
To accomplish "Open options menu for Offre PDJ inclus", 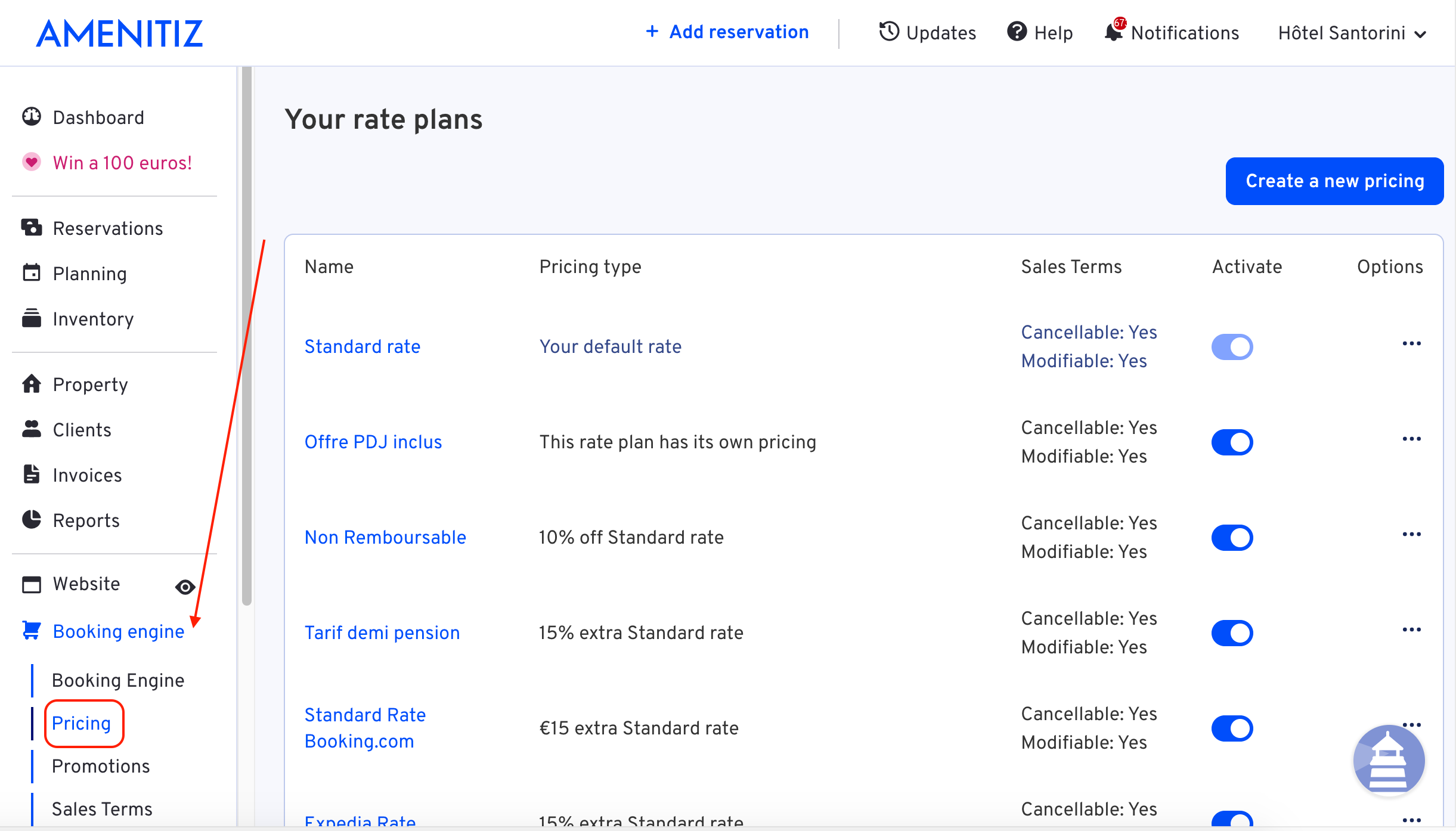I will point(1412,439).
